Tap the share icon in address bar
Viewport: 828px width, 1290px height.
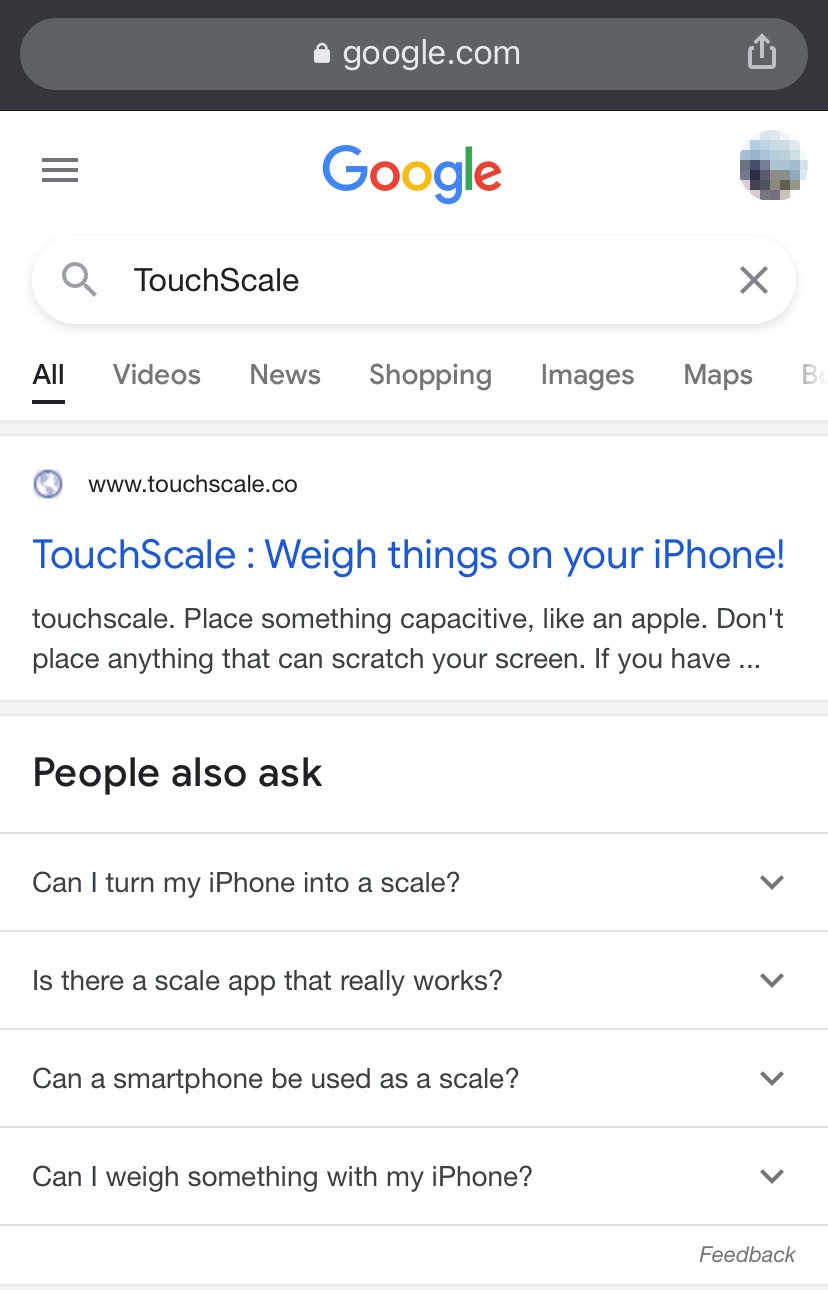(762, 52)
